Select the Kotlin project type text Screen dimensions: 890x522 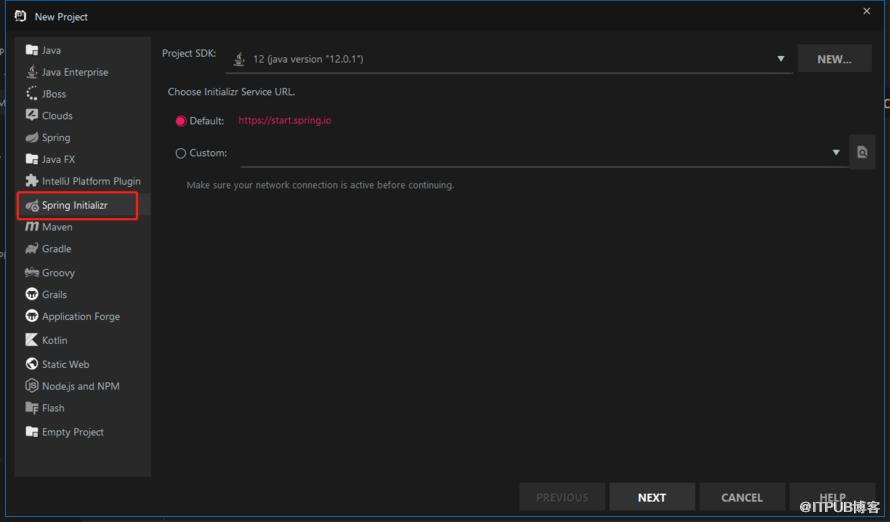54,340
